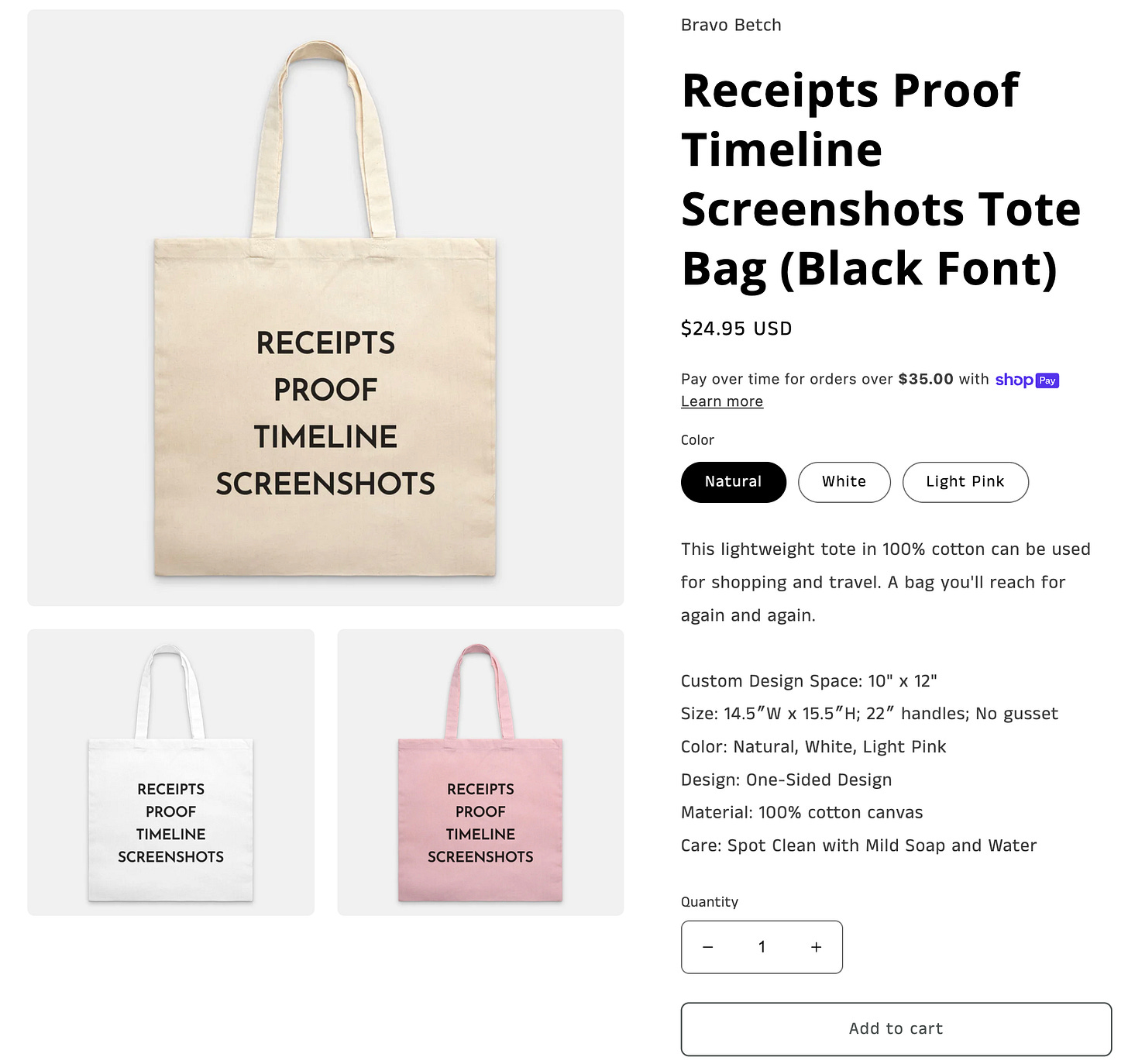This screenshot has width=1128, height=1064.
Task: View the pink tote bag thumbnail
Action: pos(480,772)
